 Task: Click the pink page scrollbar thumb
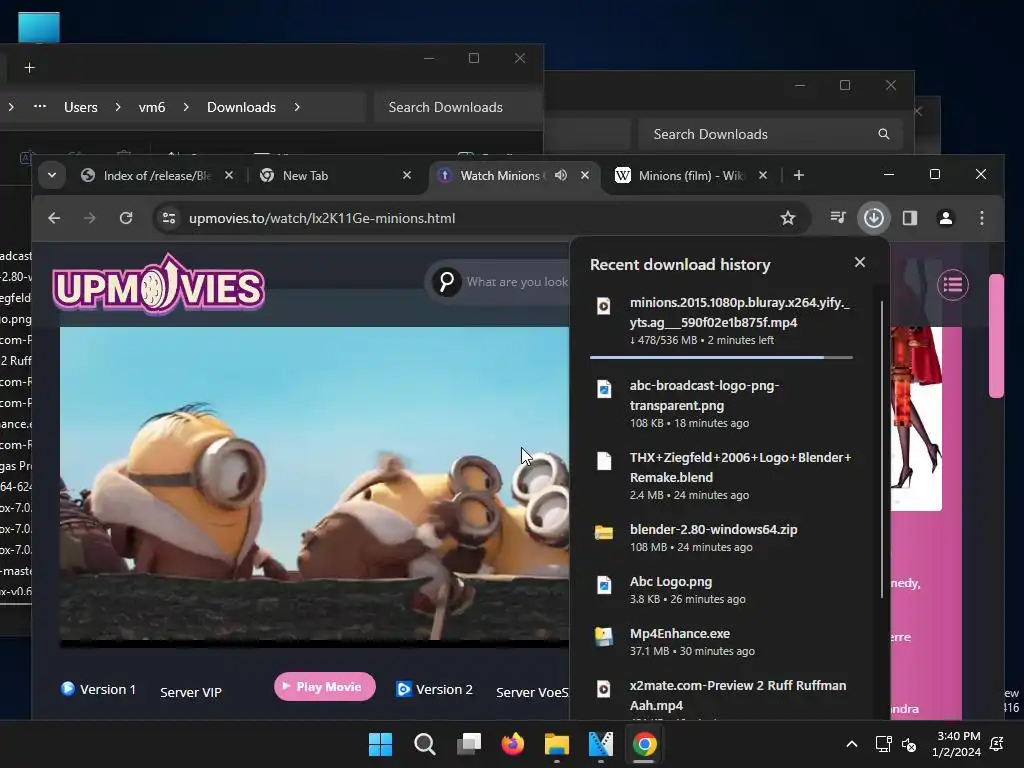[x=996, y=336]
